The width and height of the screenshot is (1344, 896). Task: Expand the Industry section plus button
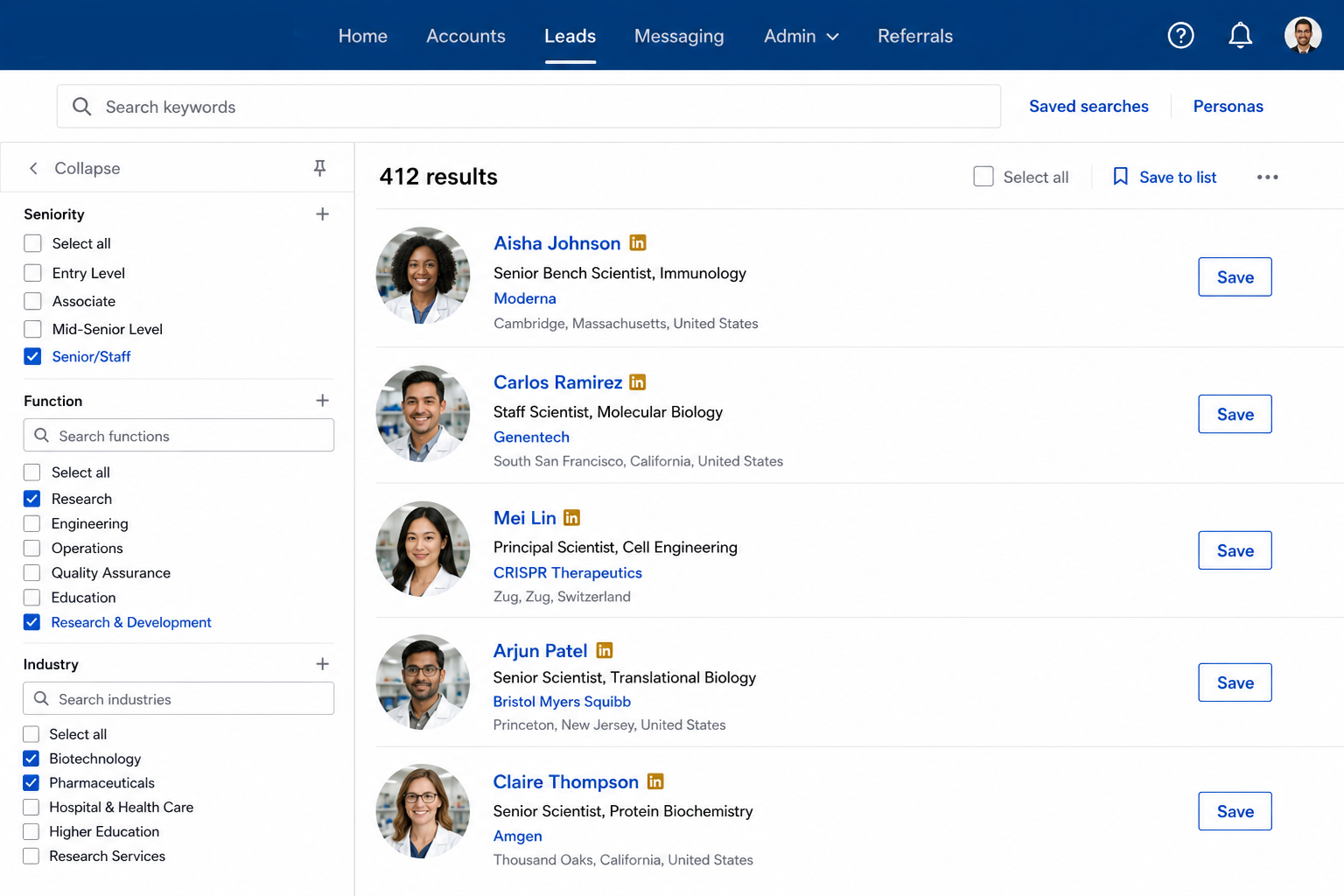point(322,664)
